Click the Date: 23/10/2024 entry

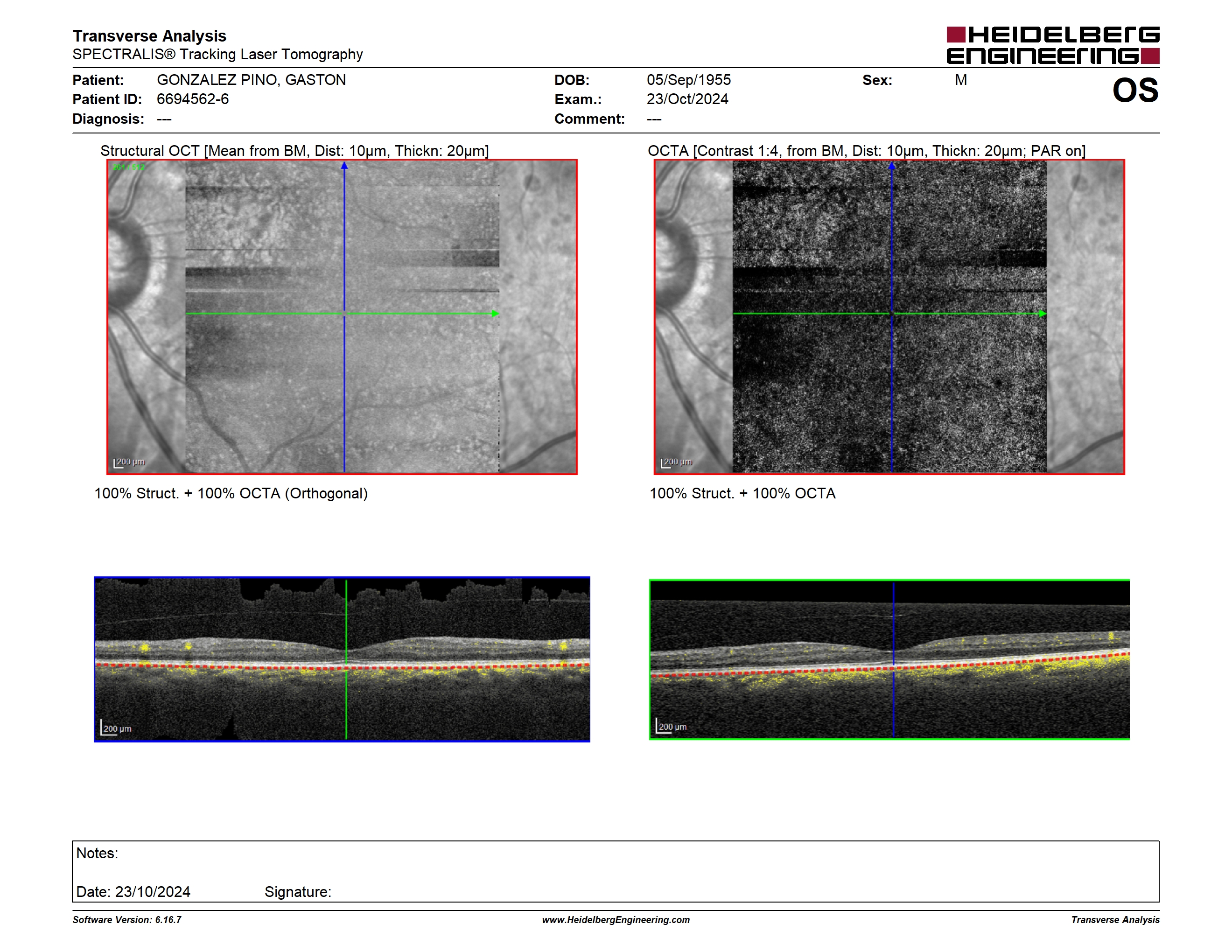click(133, 892)
